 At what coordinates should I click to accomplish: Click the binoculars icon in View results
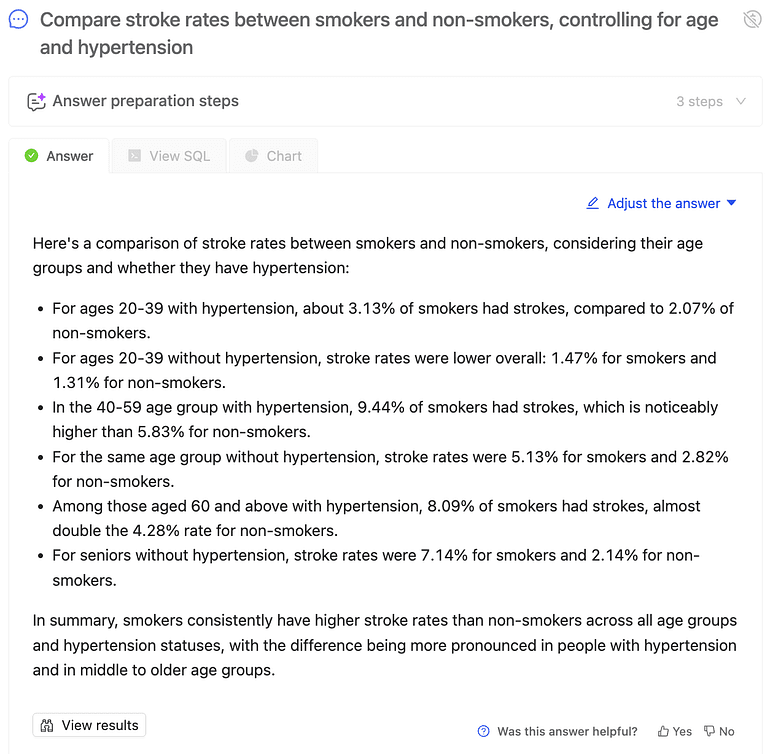47,725
